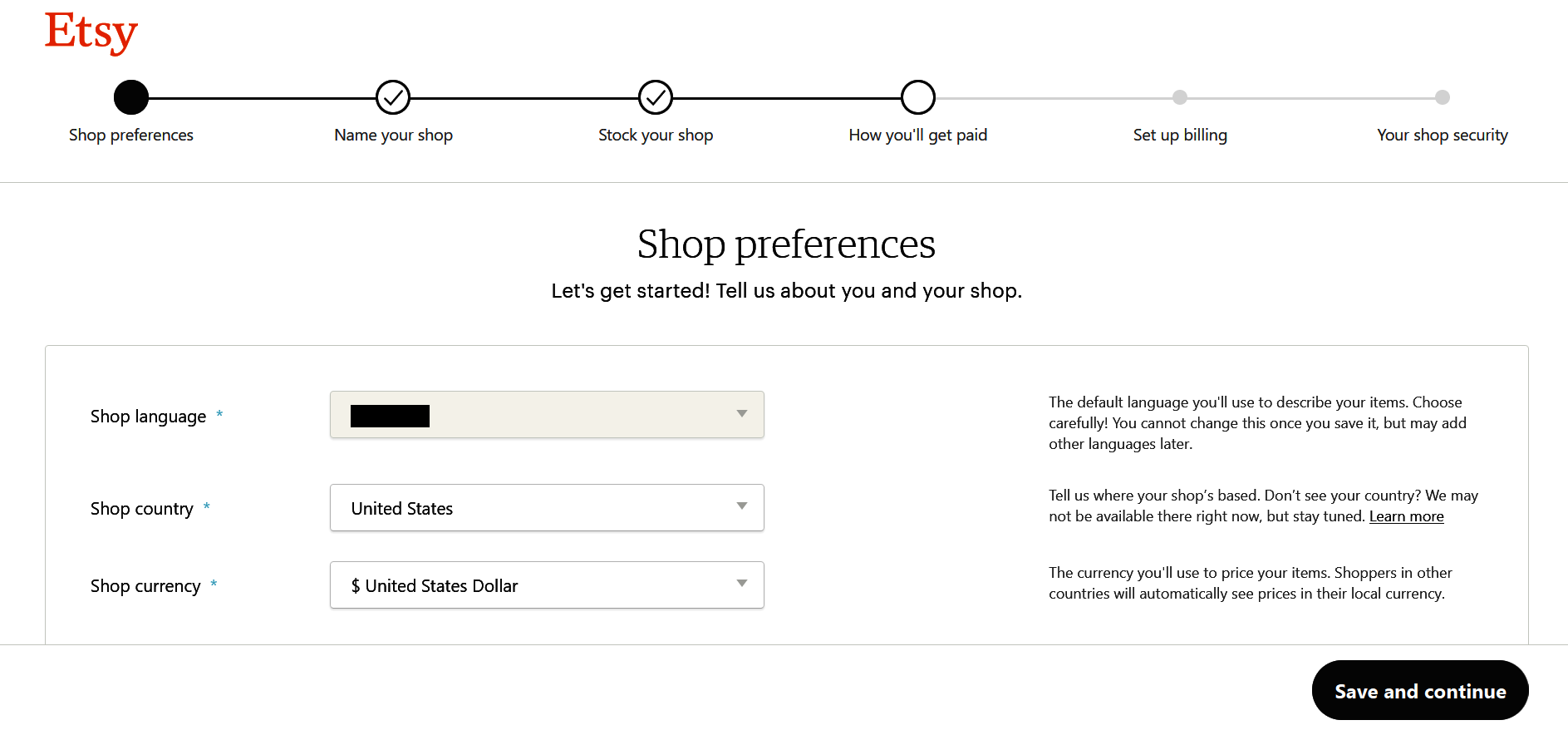This screenshot has width=1568, height=735.
Task: Click the redacted shop language value
Action: click(x=391, y=415)
